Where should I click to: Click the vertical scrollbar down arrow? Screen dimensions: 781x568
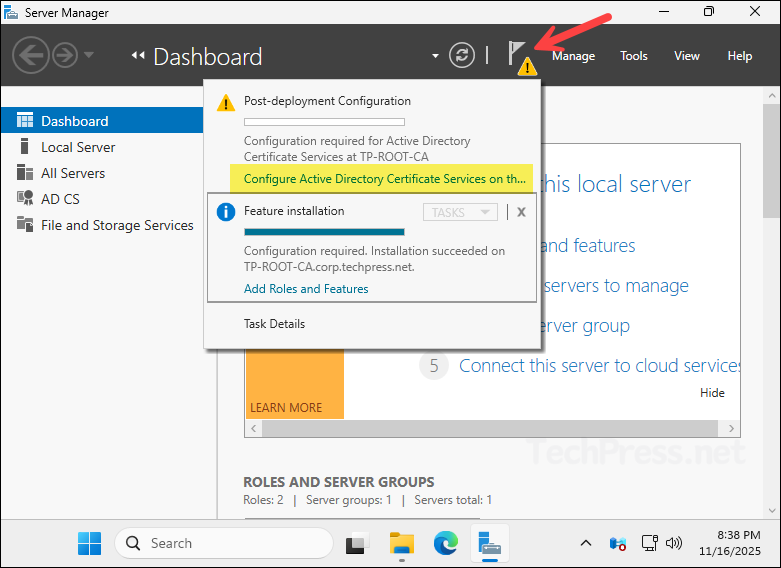[772, 510]
